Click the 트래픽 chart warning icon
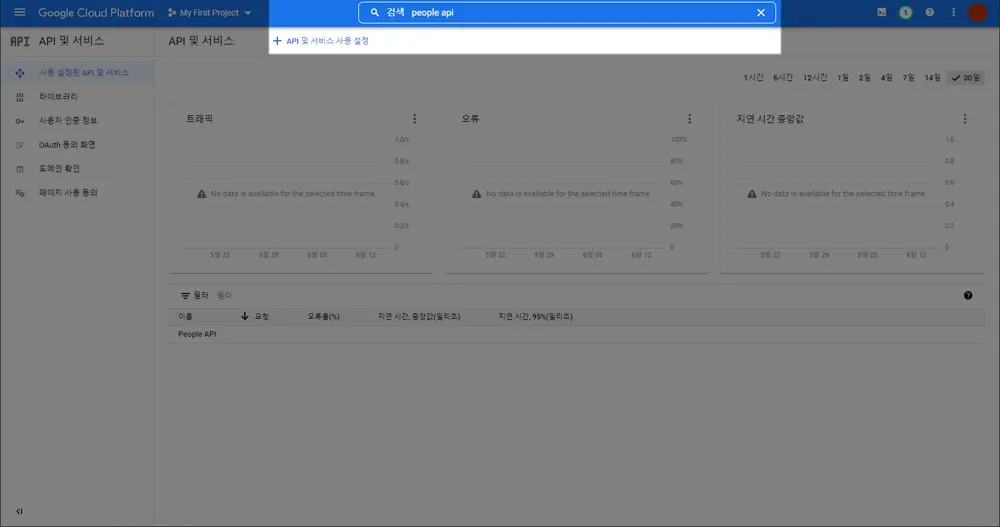 pyautogui.click(x=202, y=194)
